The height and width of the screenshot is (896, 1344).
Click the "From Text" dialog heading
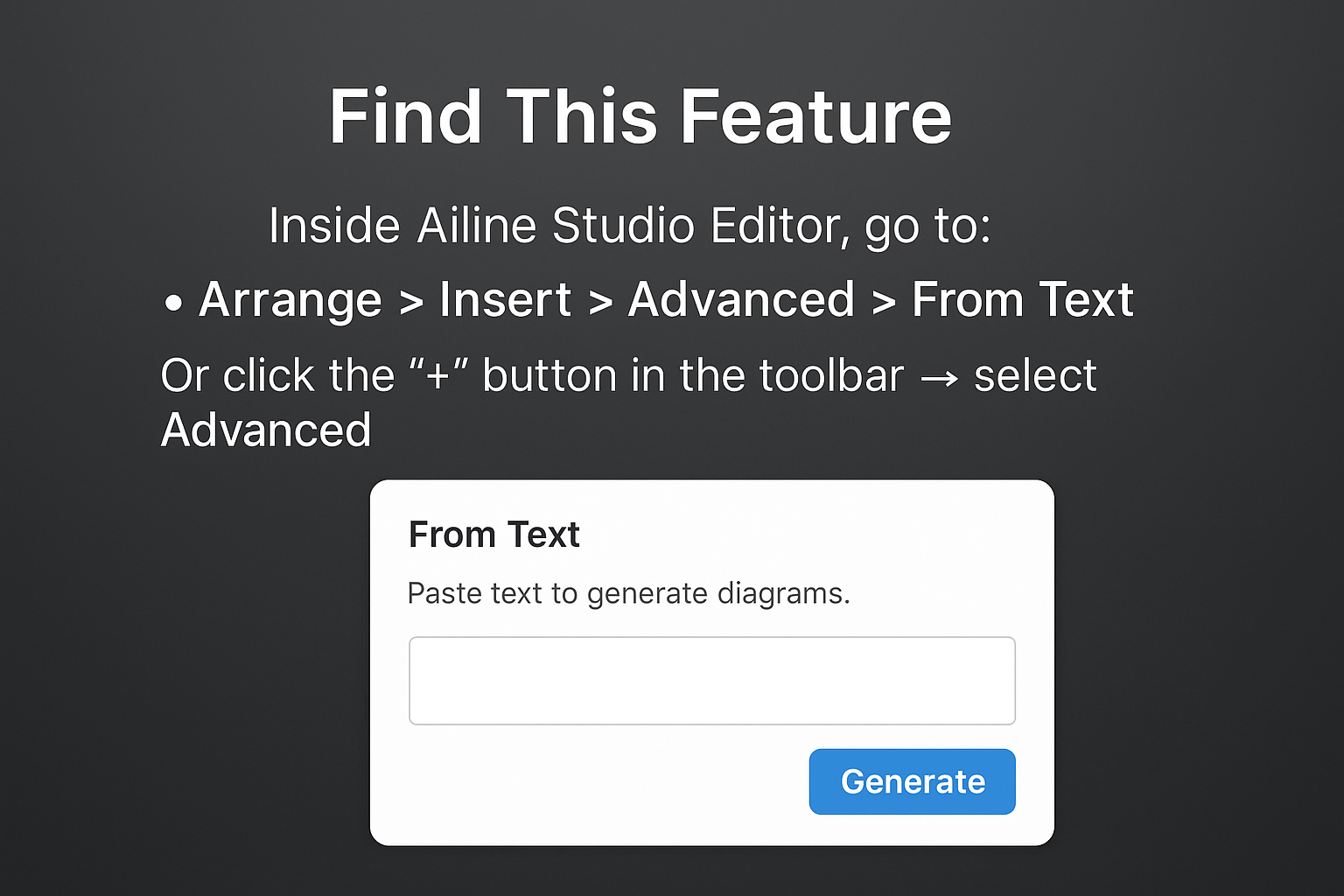pos(494,535)
